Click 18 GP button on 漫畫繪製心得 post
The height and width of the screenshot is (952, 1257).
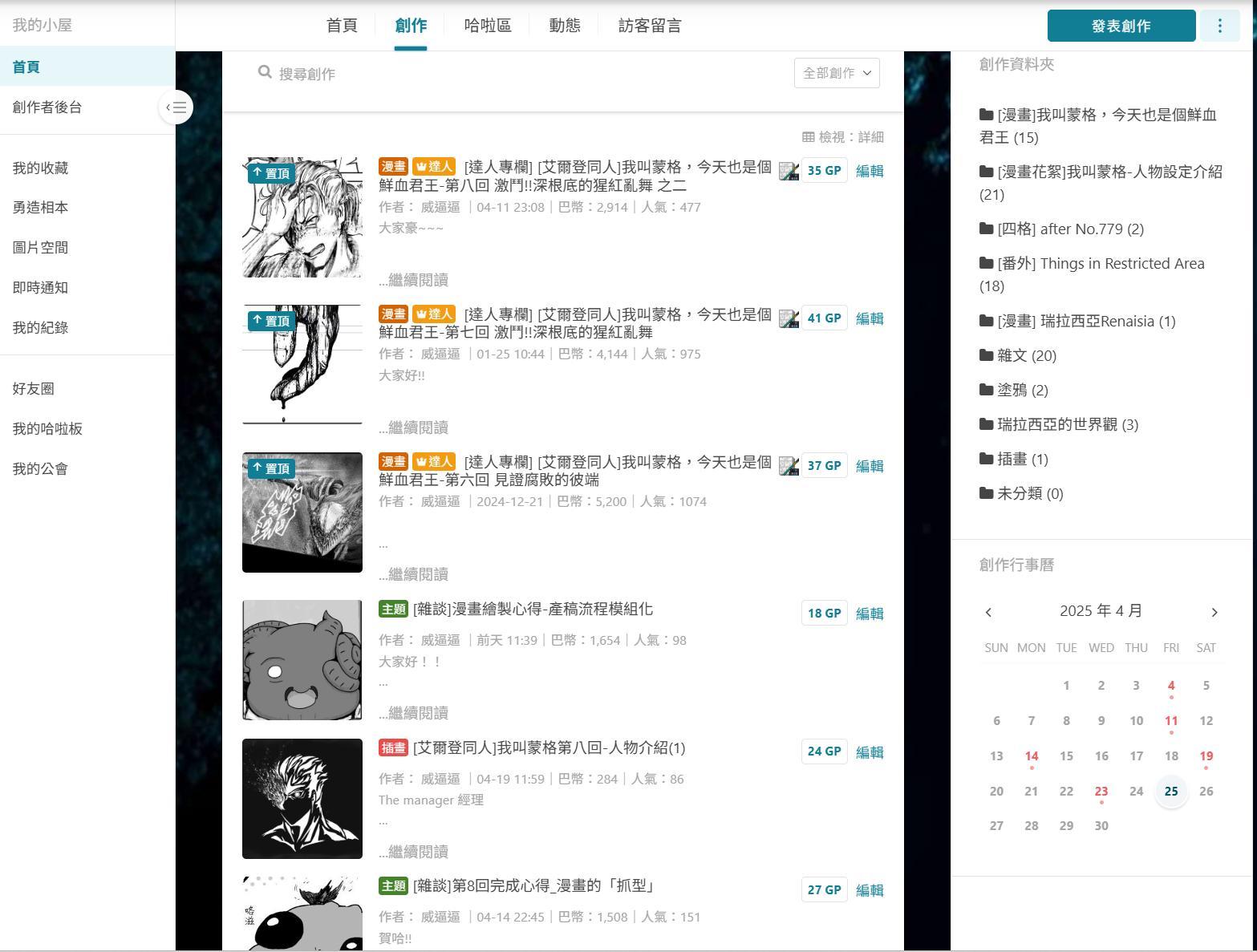tap(824, 614)
